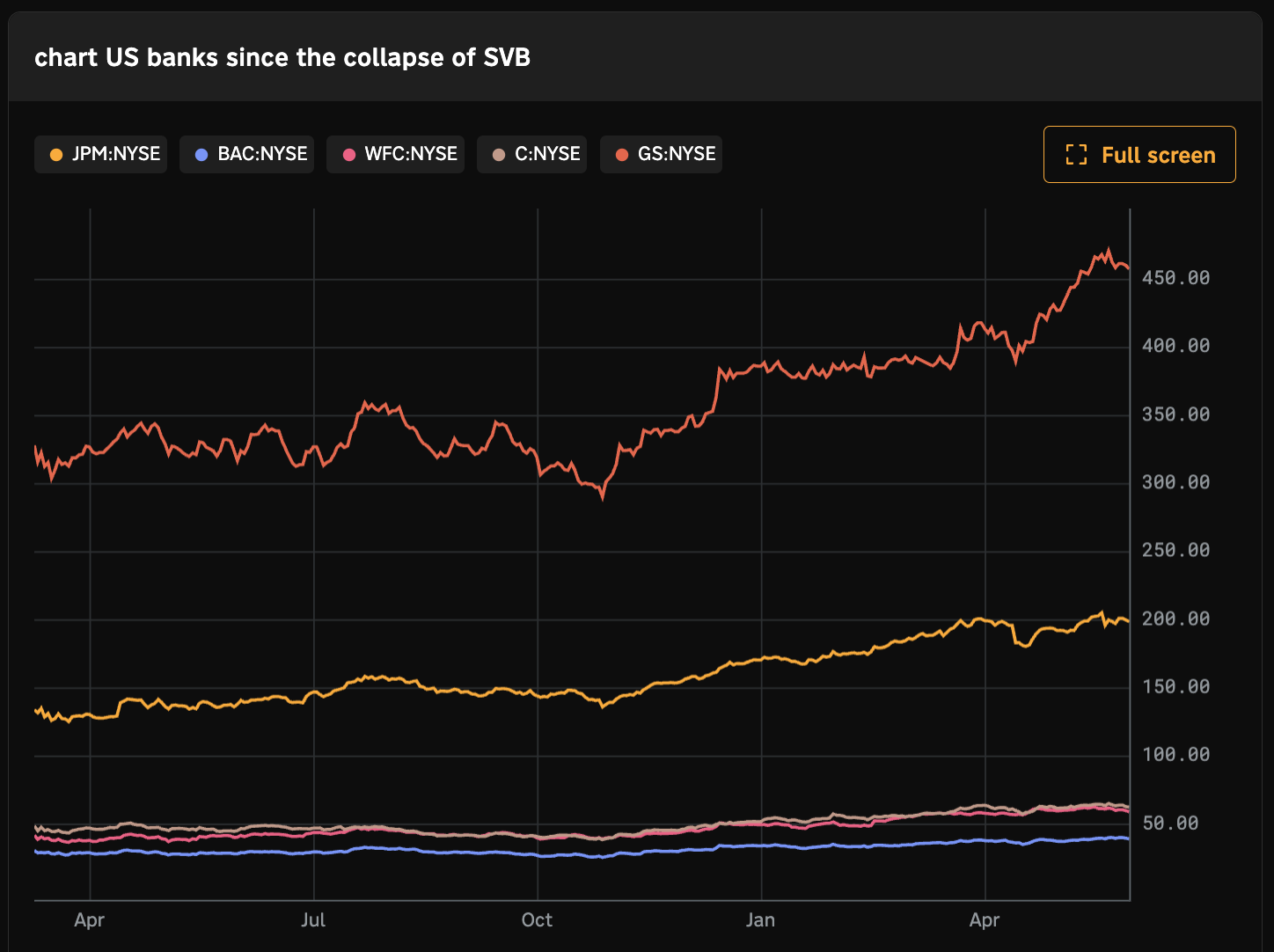Screen dimensions: 1274x952
Task: Click the blue BAC legend dot
Action: click(x=201, y=155)
